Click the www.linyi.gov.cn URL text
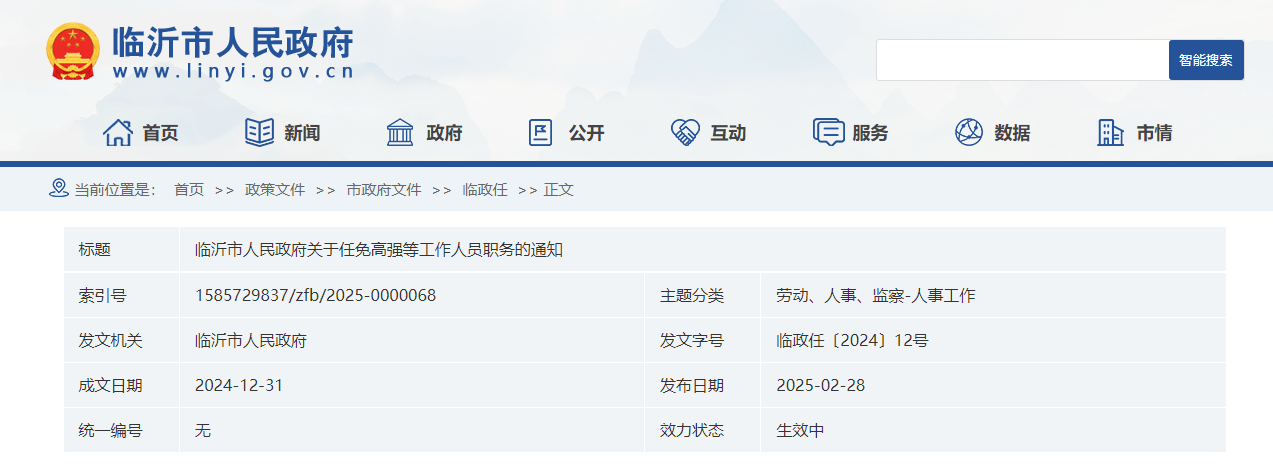The height and width of the screenshot is (464, 1273). pyautogui.click(x=233, y=72)
